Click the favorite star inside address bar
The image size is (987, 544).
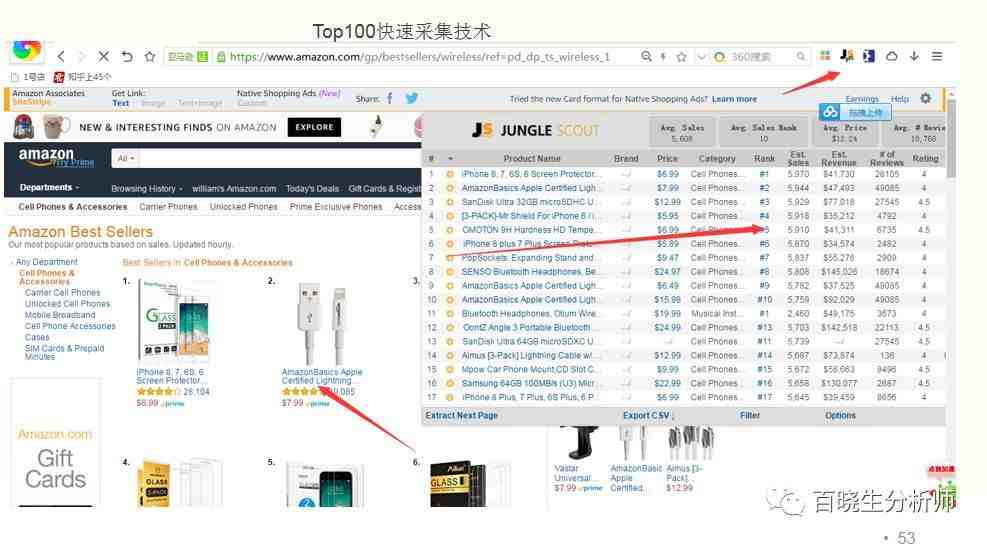tap(681, 57)
